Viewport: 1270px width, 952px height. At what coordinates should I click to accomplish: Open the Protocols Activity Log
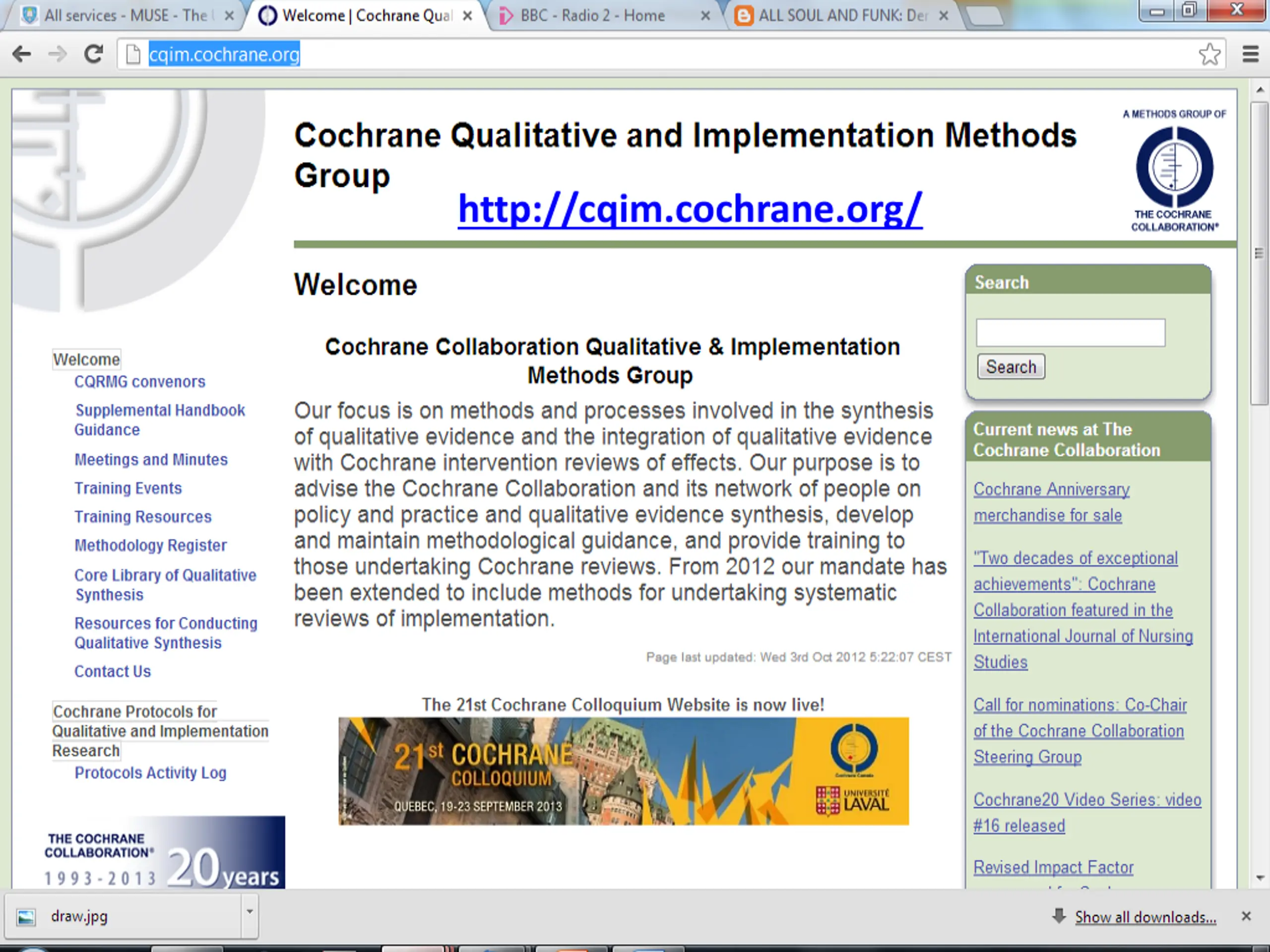(150, 773)
